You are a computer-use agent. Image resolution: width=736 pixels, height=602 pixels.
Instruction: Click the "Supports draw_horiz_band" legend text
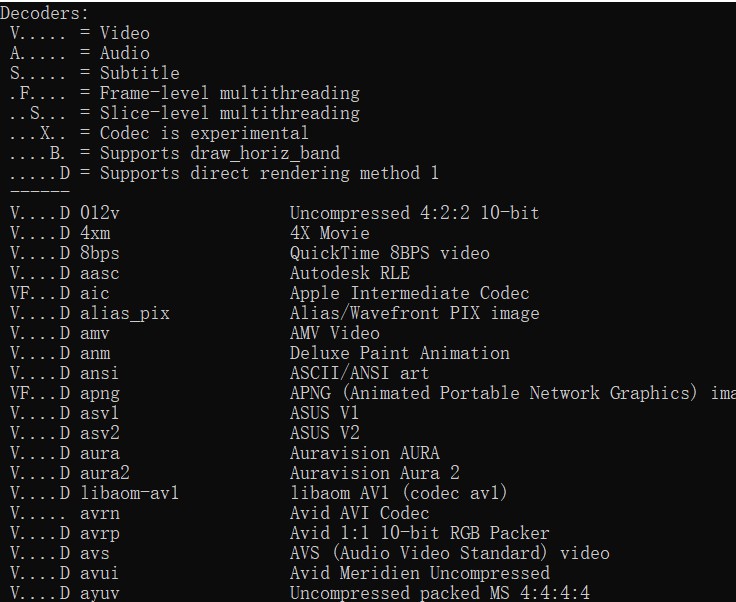tap(219, 153)
